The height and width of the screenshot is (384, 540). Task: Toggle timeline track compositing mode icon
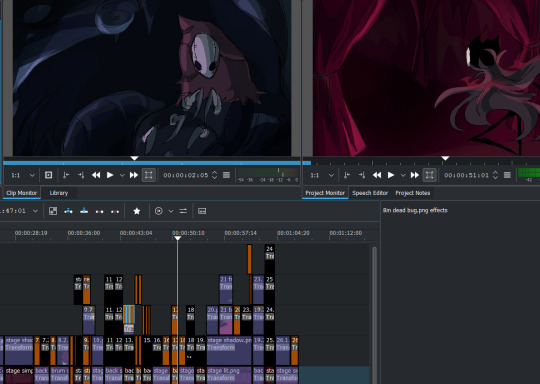(x=53, y=211)
